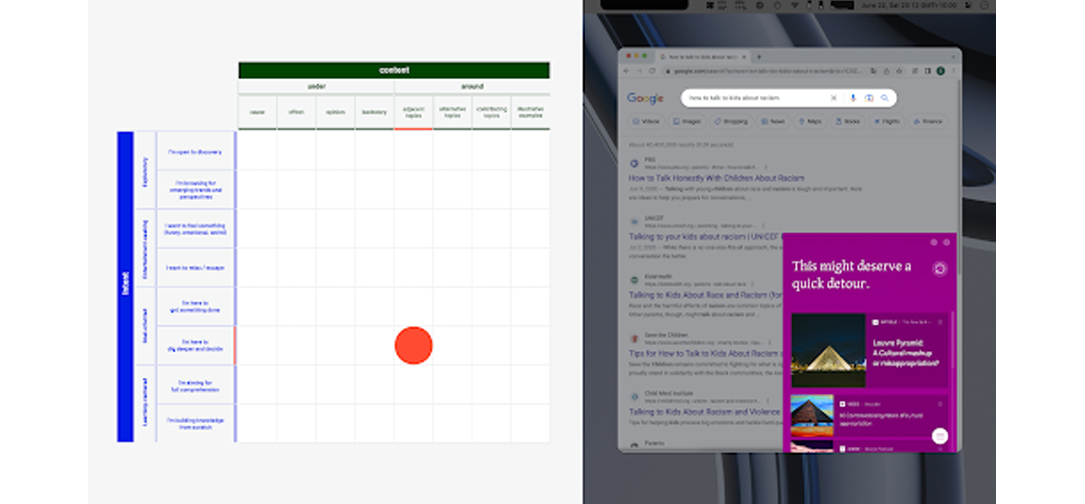Viewport: 1085px width, 504px height.
Task: Select the News search filter
Action: pos(772,121)
